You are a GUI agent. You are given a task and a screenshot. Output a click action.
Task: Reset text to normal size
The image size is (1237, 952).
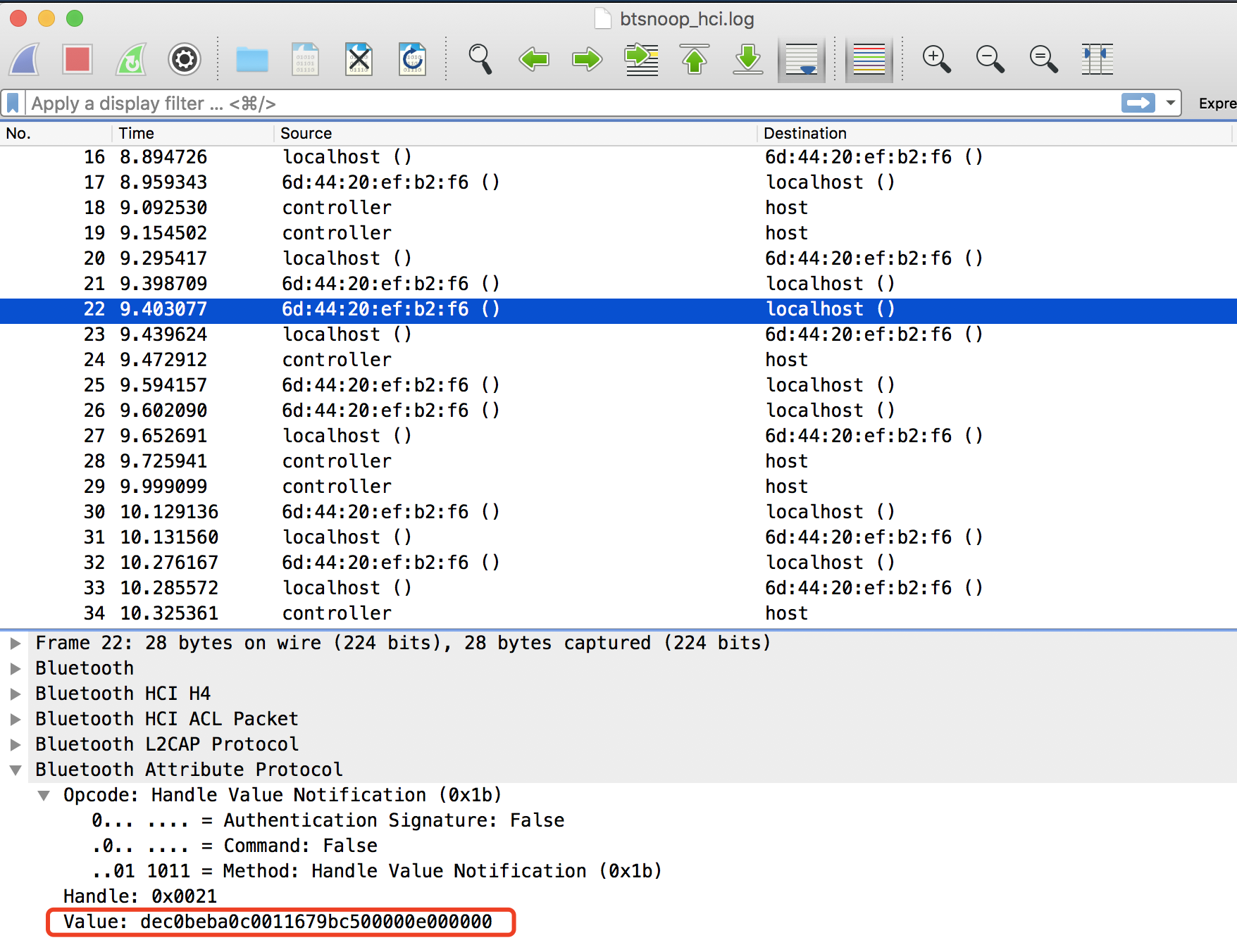pos(1044,59)
